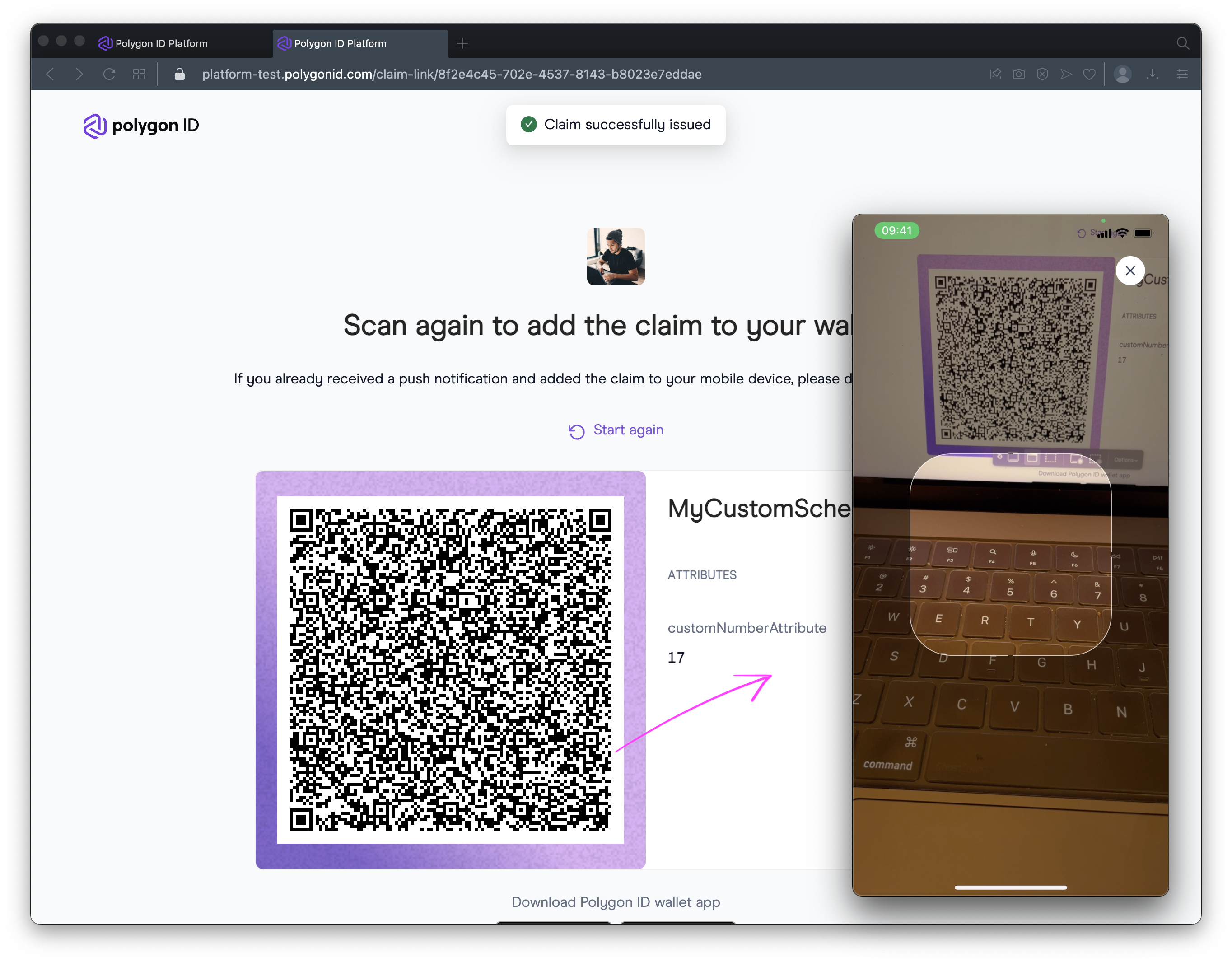Click the forward navigation arrow icon
The height and width of the screenshot is (962, 1232).
[80, 74]
